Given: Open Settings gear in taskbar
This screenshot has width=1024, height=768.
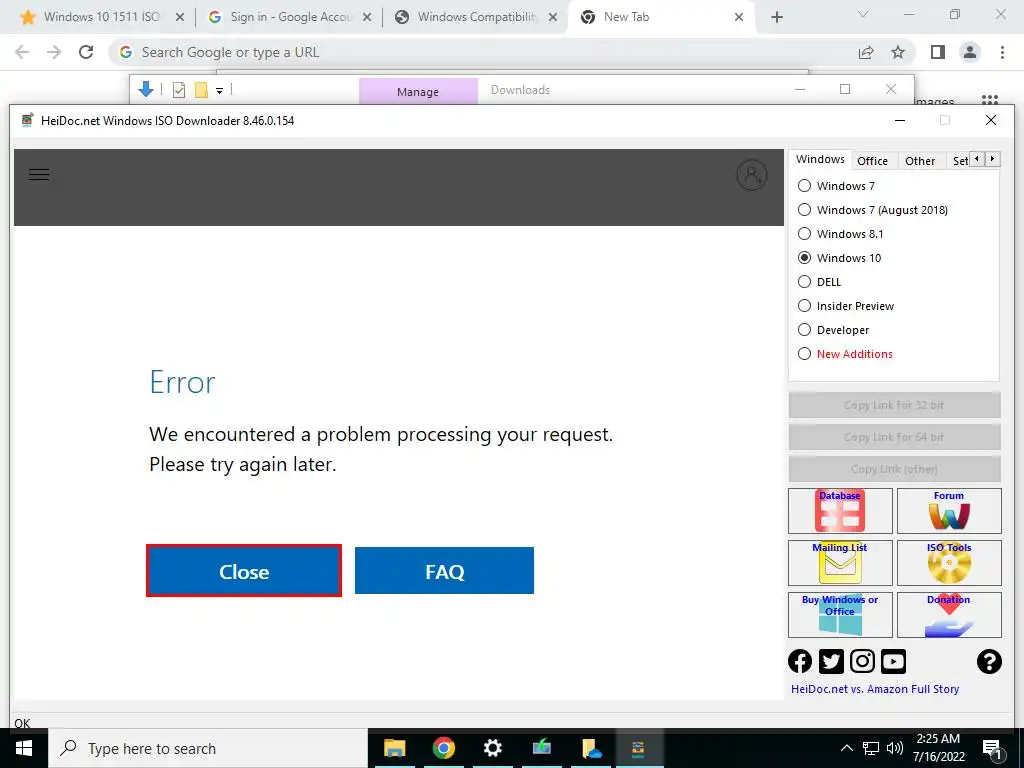Looking at the screenshot, I should (x=492, y=748).
